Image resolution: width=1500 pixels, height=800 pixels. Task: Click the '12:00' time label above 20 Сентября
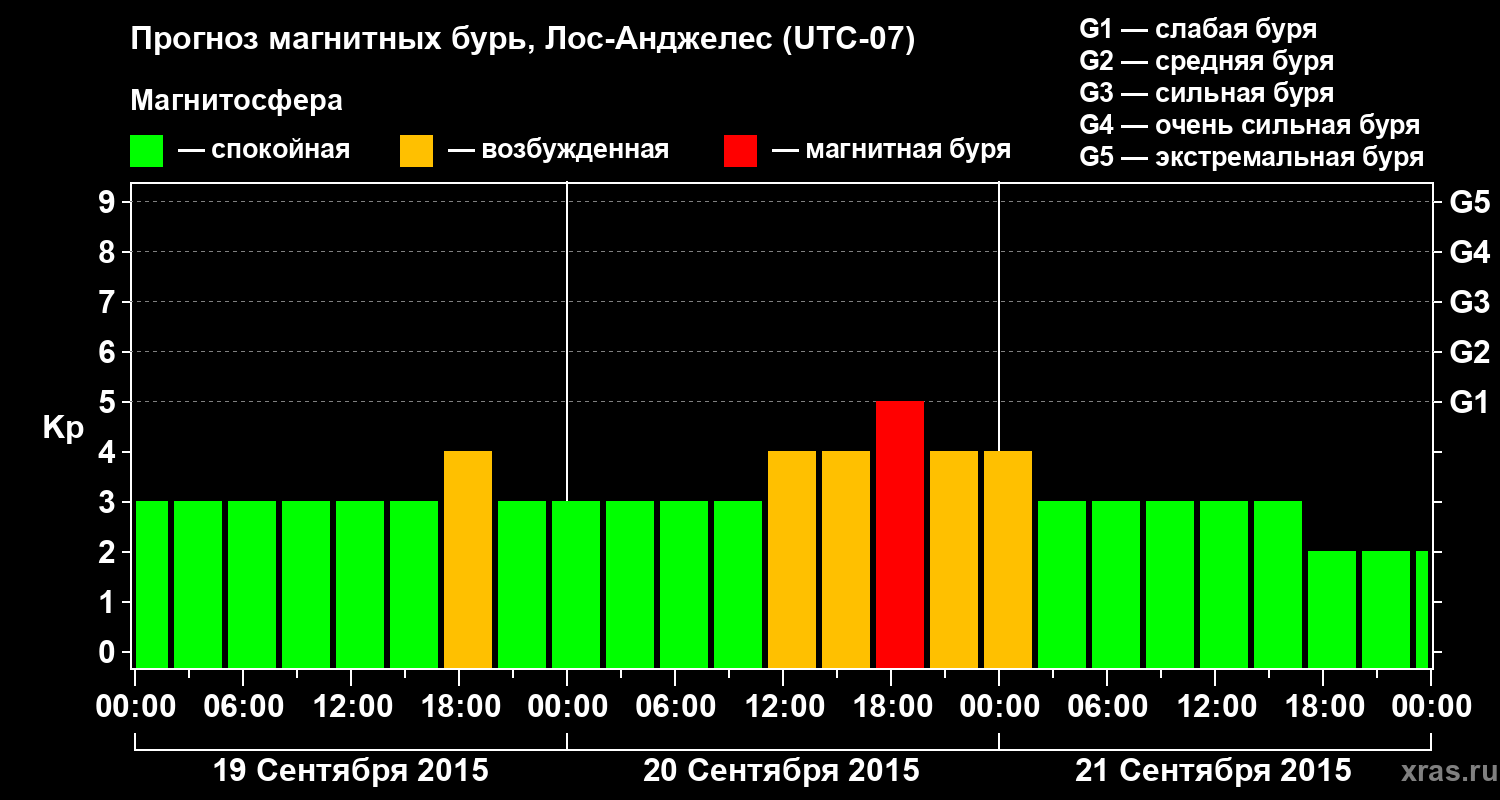click(783, 707)
